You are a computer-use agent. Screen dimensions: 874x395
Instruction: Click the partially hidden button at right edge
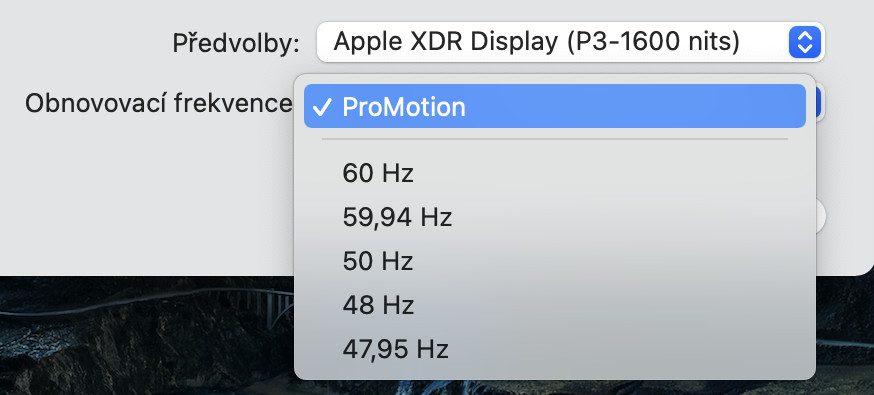[820, 216]
